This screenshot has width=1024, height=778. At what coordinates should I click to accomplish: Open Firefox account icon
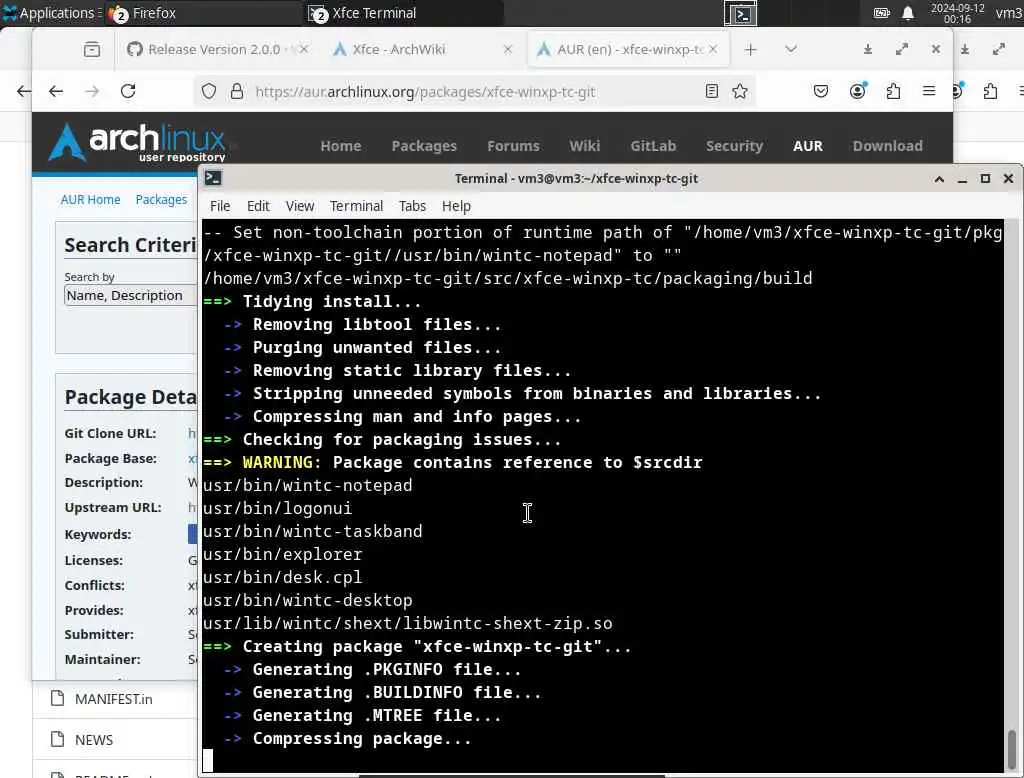pos(857,91)
